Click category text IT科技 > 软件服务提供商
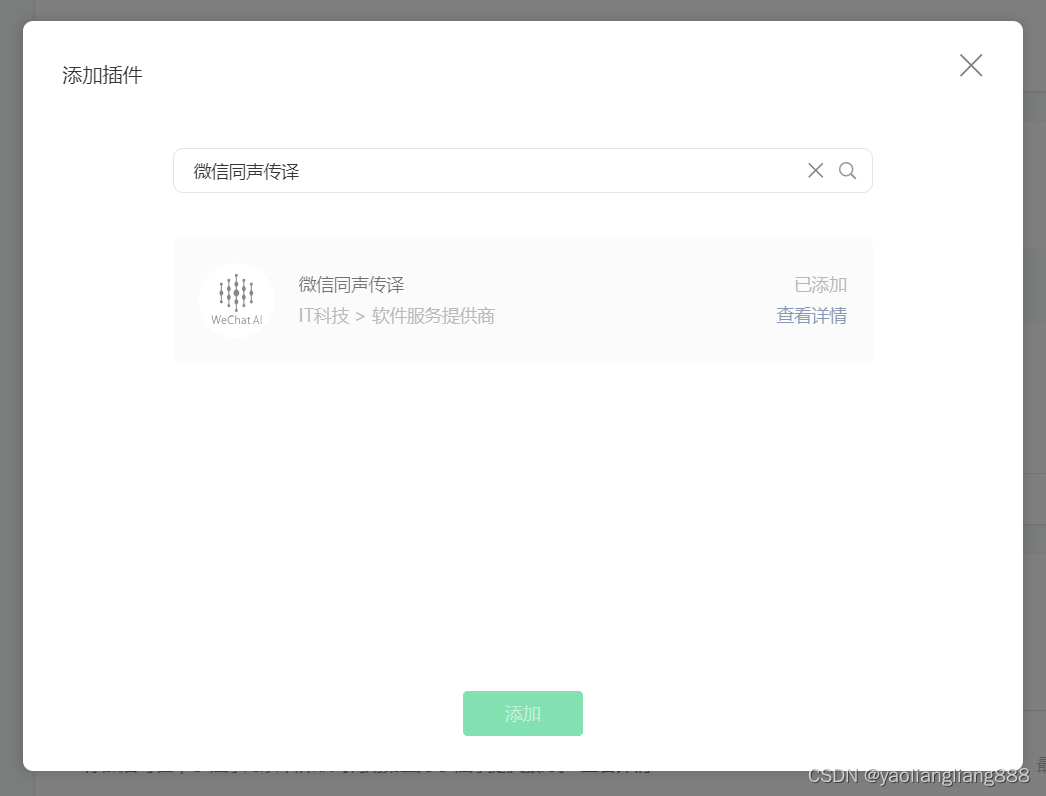 pos(396,316)
